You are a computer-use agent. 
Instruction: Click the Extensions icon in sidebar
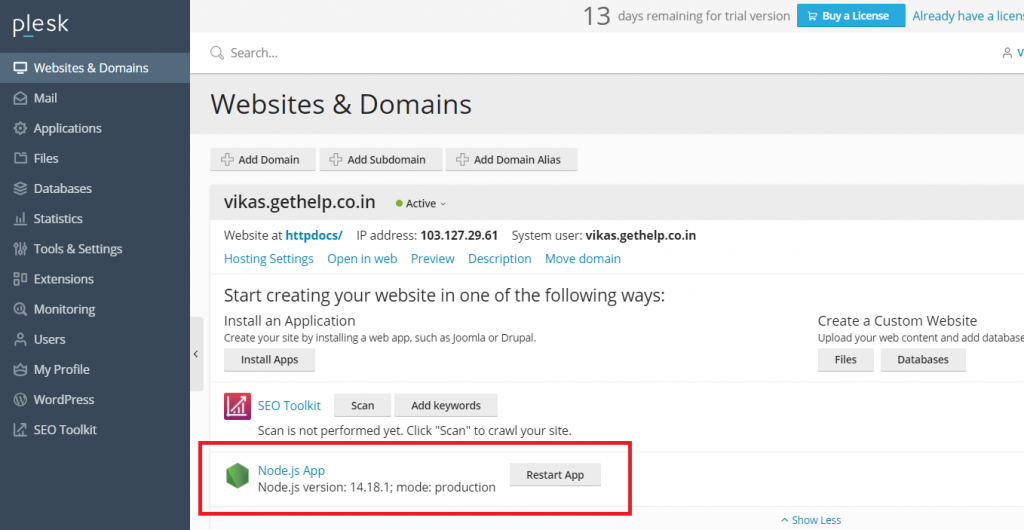point(20,279)
